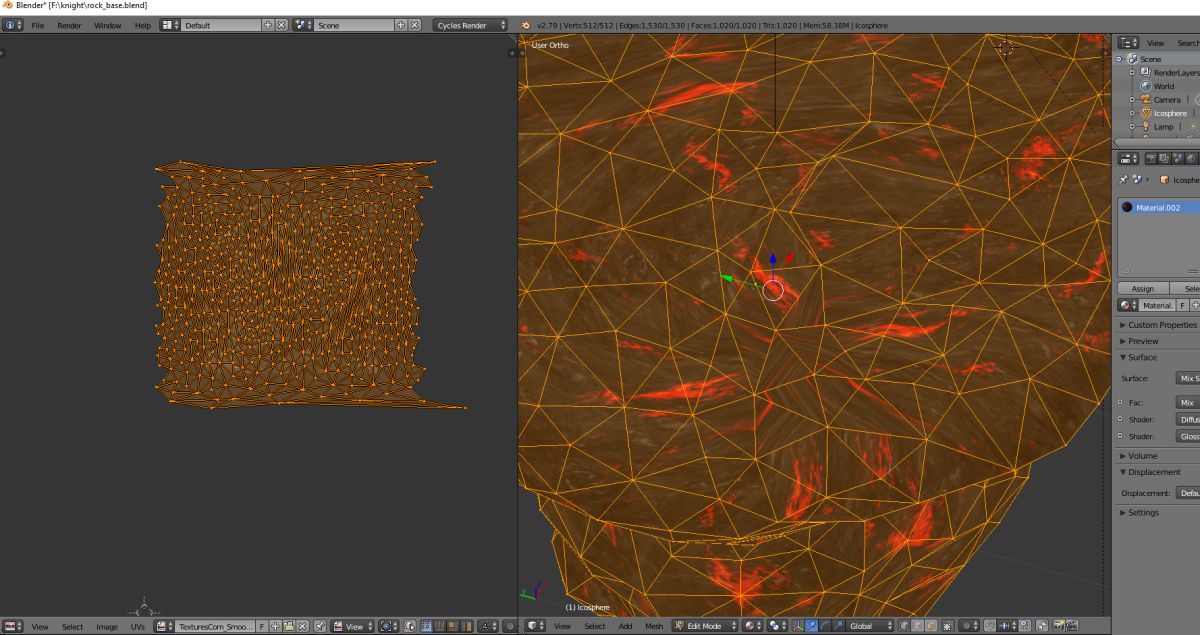Open the Global transform orientation dropdown
Screen dimensions: 1200x635
tap(871, 626)
